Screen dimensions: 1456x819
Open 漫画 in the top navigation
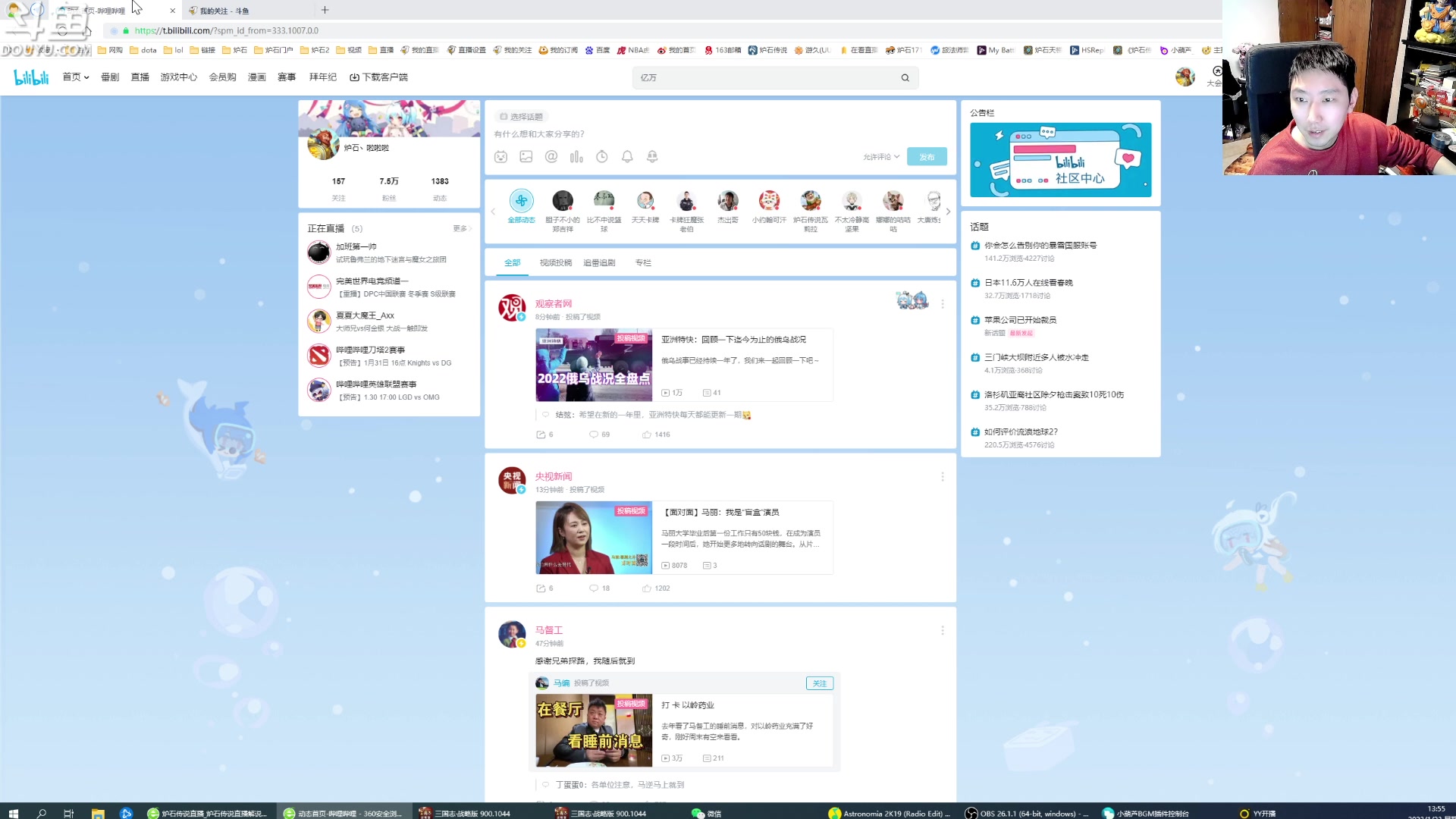pyautogui.click(x=257, y=77)
